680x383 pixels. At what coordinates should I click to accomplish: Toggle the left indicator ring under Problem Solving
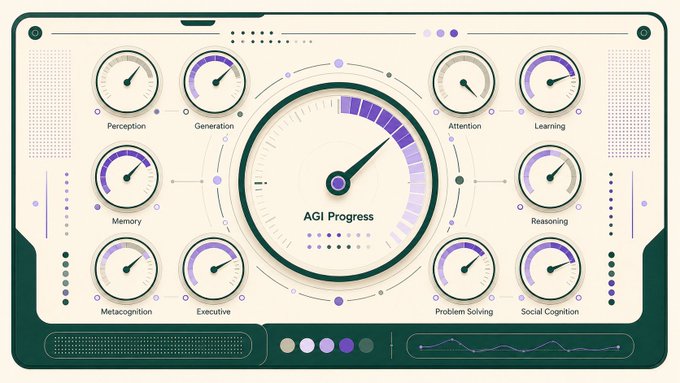436,298
